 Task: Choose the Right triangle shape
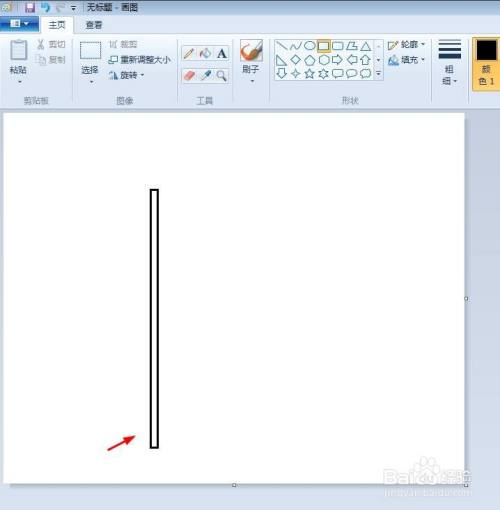coord(281,60)
